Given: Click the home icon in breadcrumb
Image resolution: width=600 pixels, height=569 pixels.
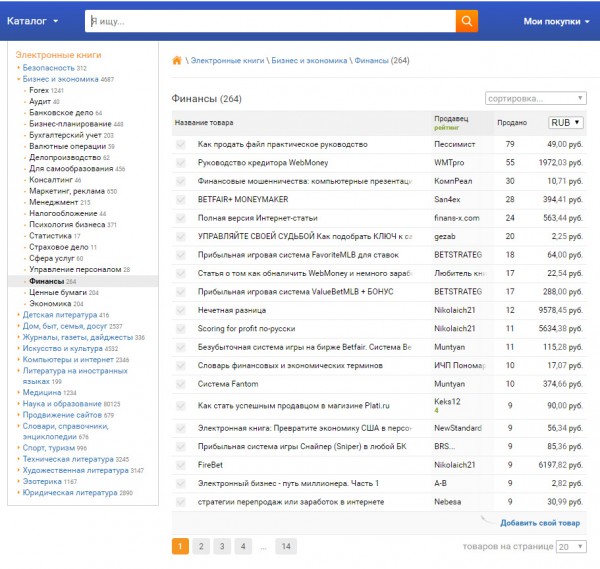Looking at the screenshot, I should pos(177,61).
